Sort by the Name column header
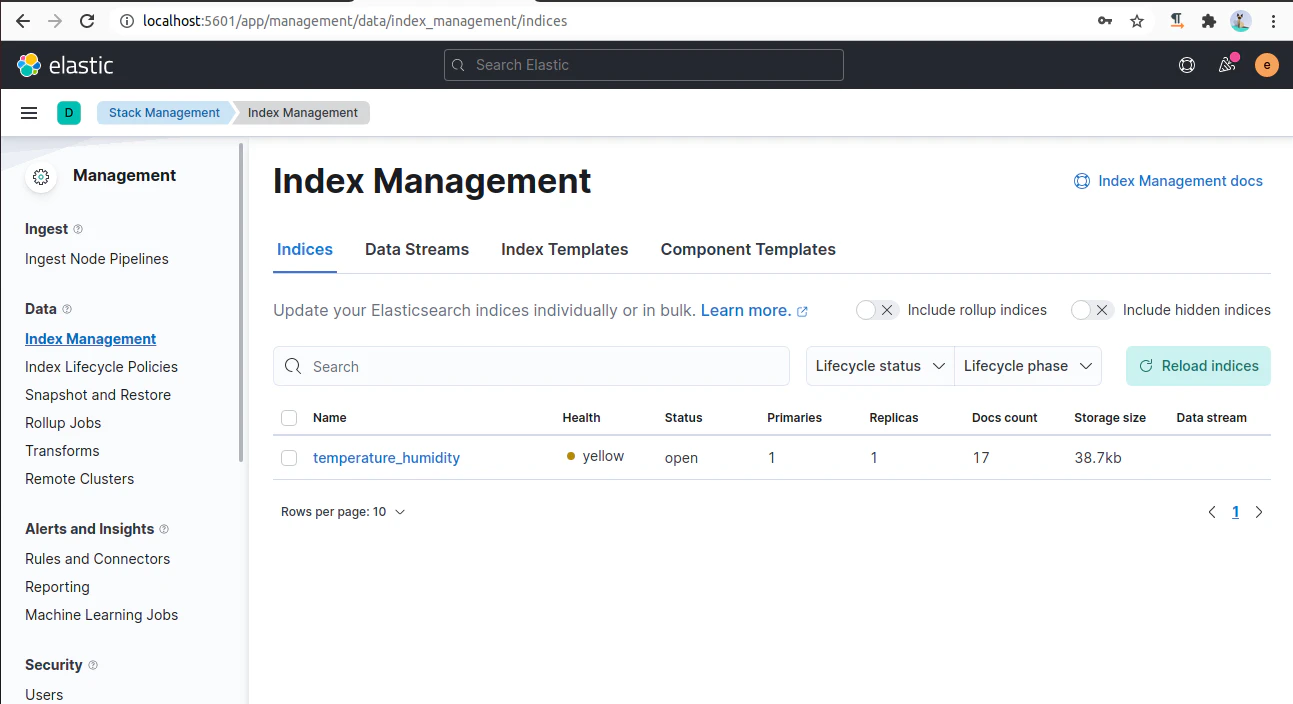The image size is (1293, 704). click(329, 418)
